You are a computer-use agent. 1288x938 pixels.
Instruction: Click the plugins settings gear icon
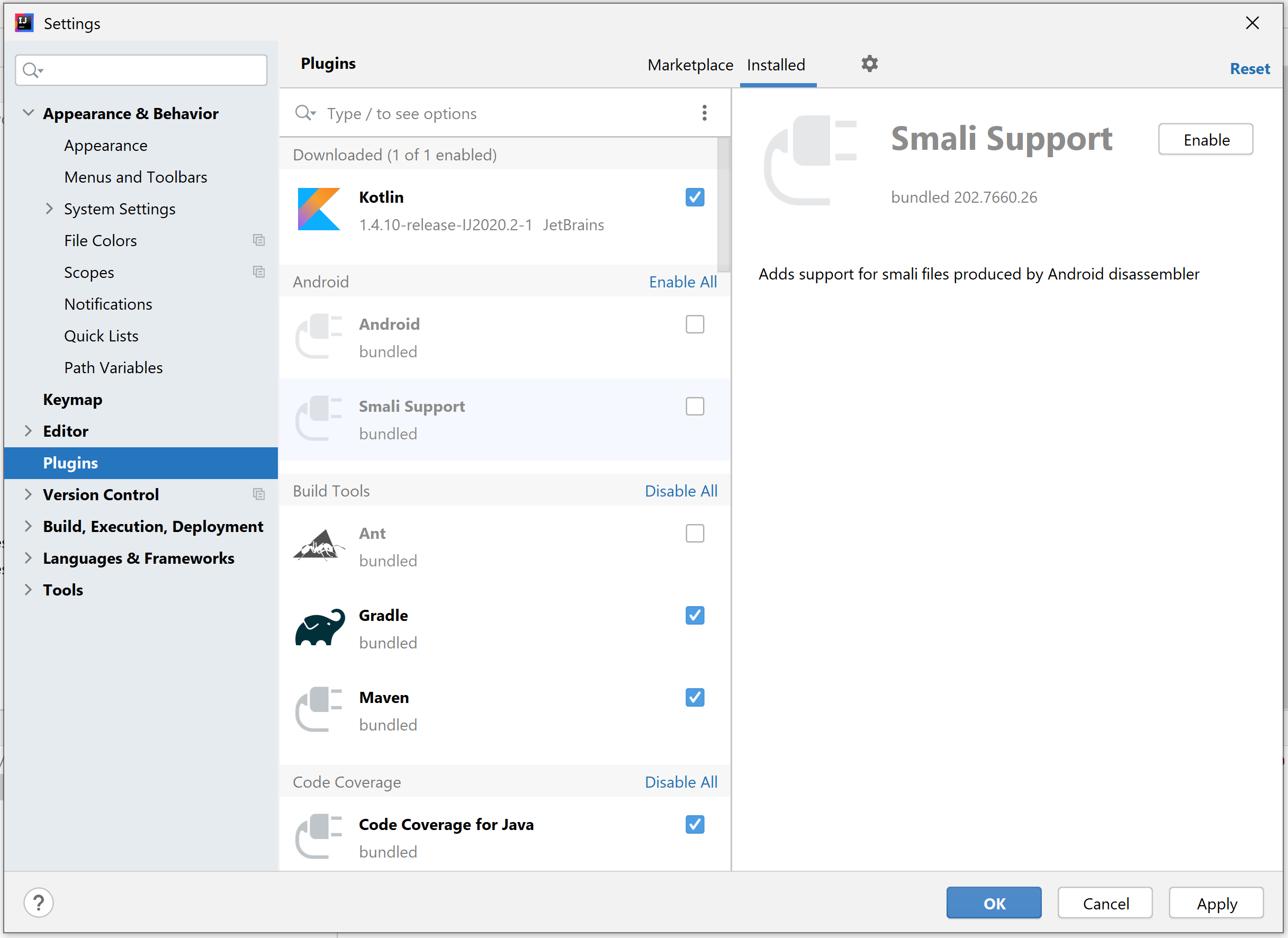pyautogui.click(x=869, y=64)
